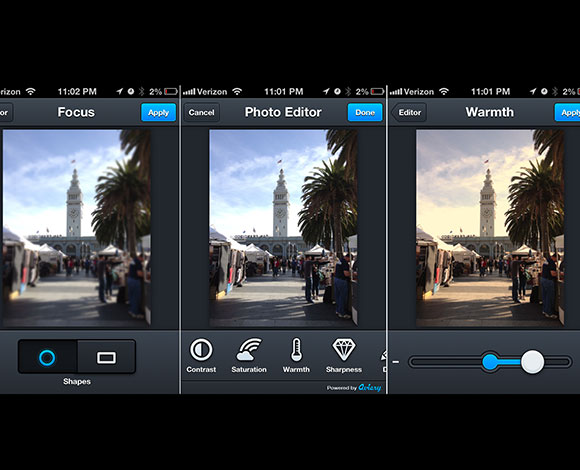Tap location arrow in Warmth status bar

pos(532,91)
